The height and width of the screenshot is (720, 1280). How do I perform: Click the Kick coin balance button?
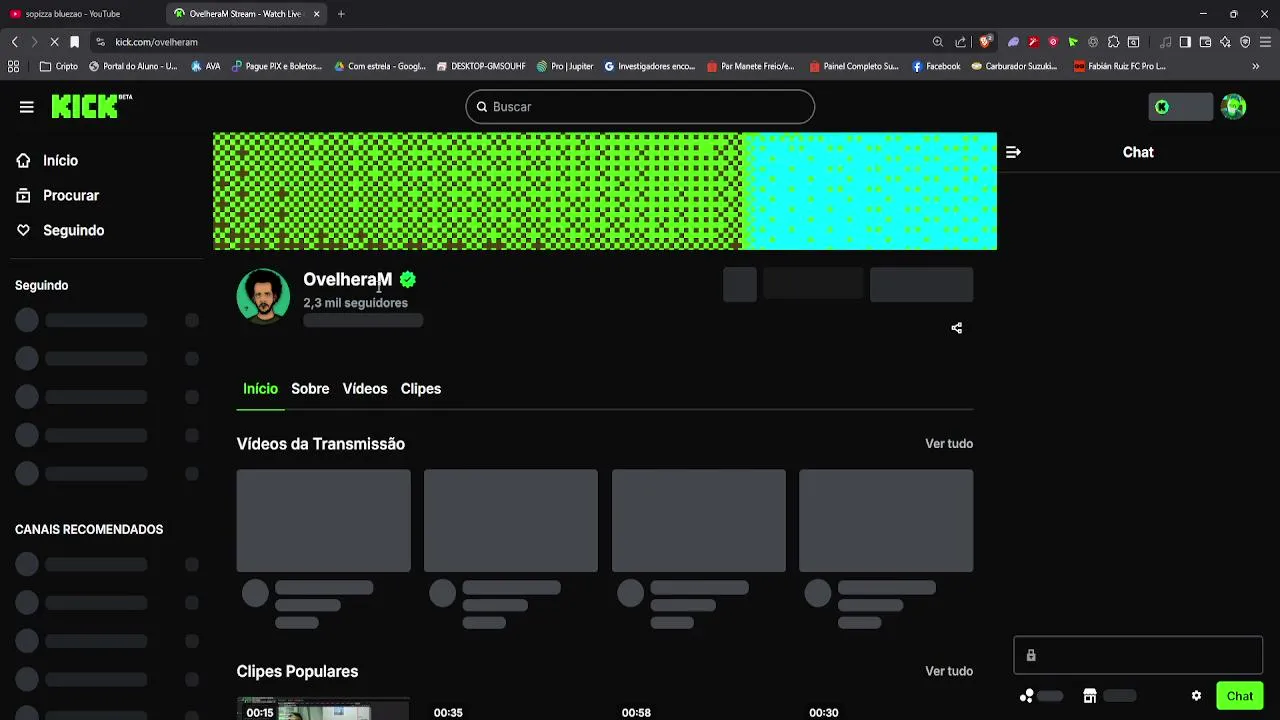1180,107
